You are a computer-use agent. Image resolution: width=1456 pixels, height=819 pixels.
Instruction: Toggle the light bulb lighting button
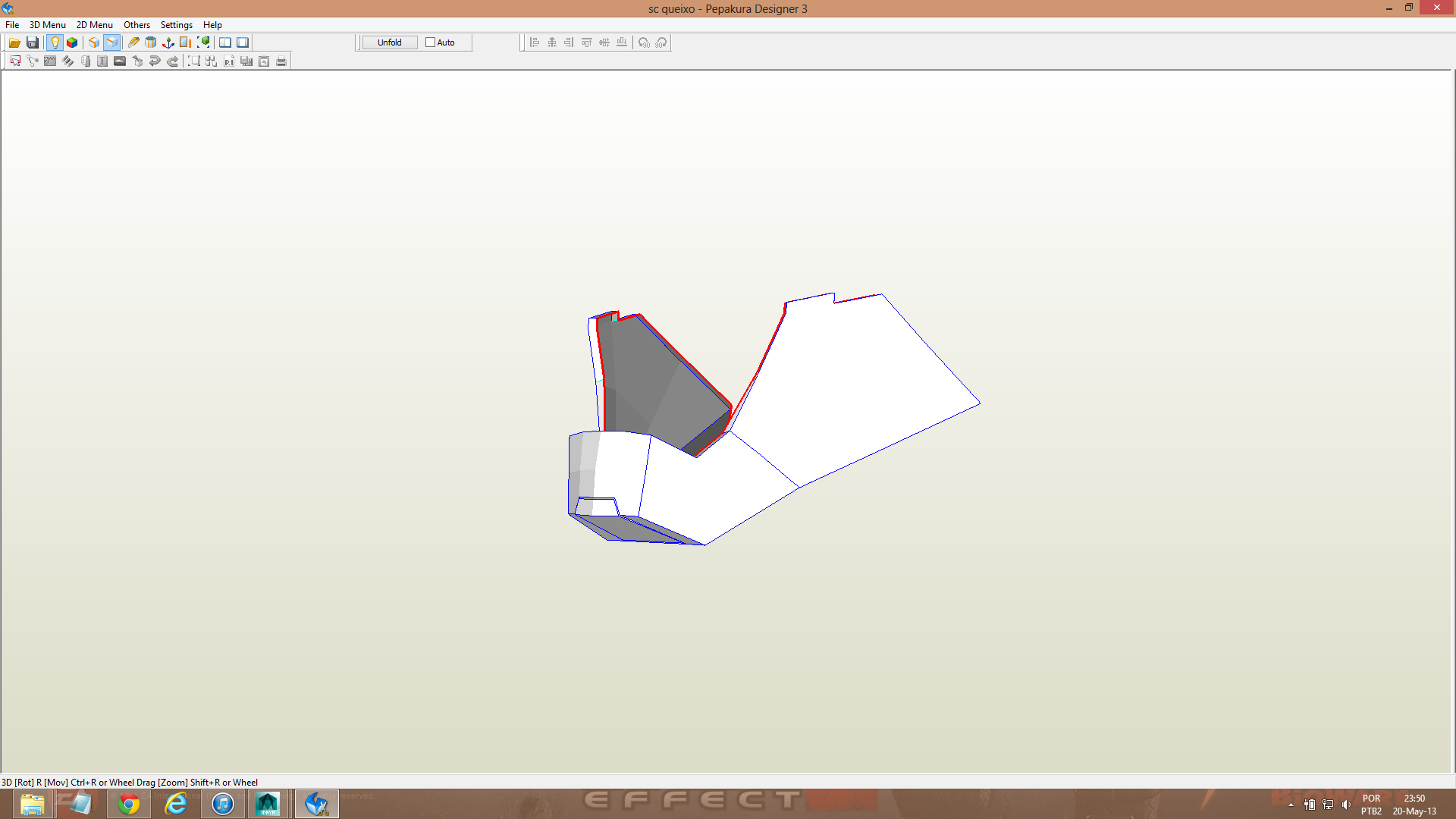click(55, 42)
